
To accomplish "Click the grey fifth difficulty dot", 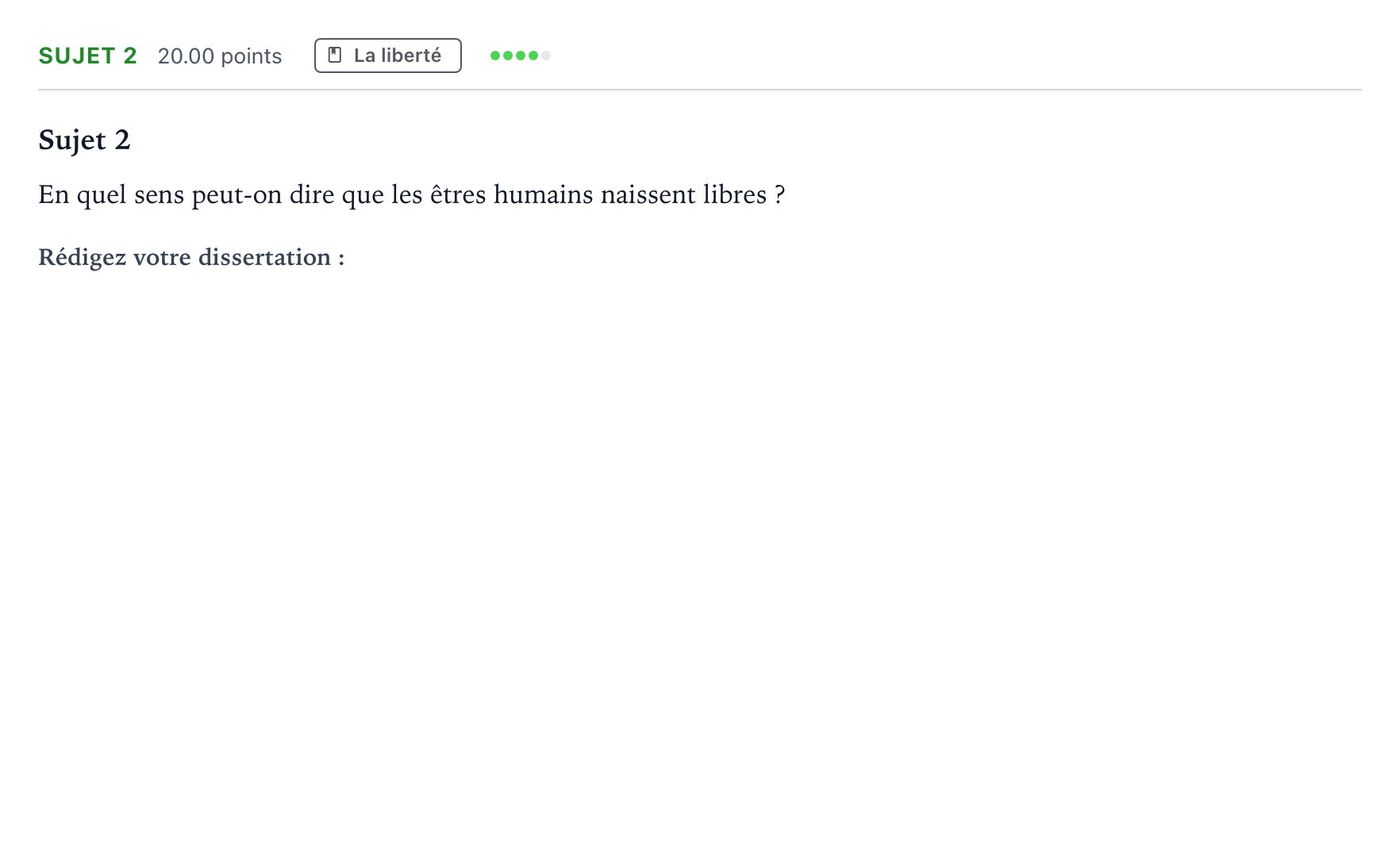I will pyautogui.click(x=546, y=56).
